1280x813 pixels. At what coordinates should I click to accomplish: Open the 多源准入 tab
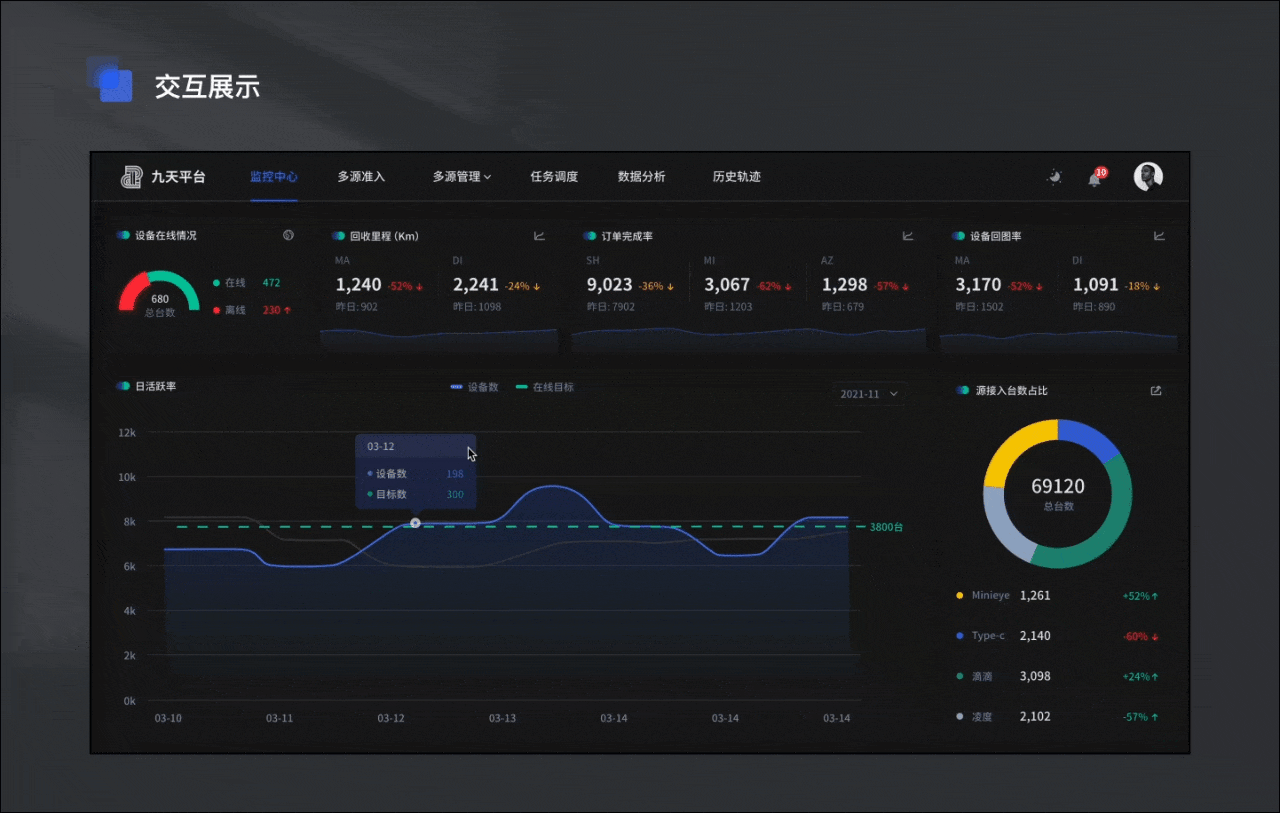361,177
